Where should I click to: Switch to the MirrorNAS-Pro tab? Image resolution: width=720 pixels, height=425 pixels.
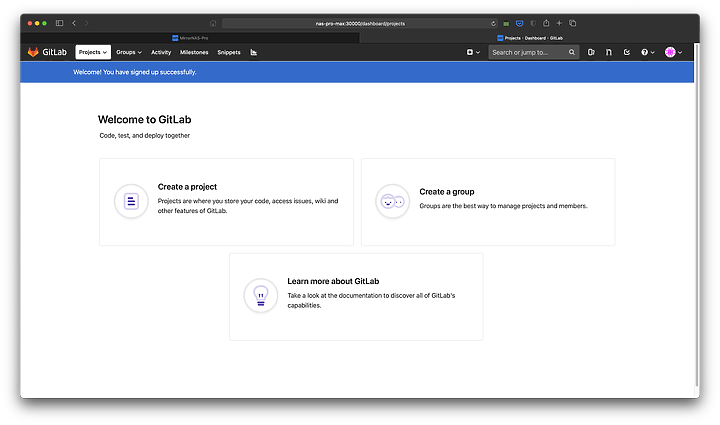[190, 38]
